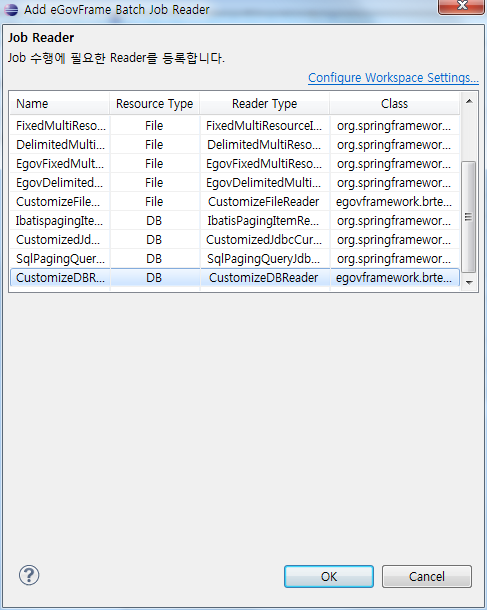Click the Eclipse icon in title bar

[x=11, y=9]
